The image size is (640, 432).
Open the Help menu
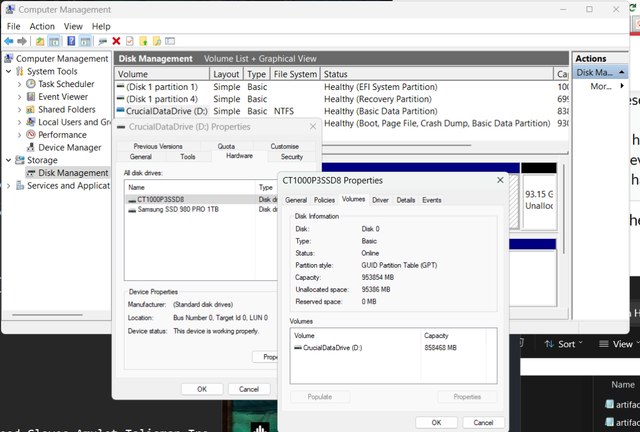(x=101, y=26)
